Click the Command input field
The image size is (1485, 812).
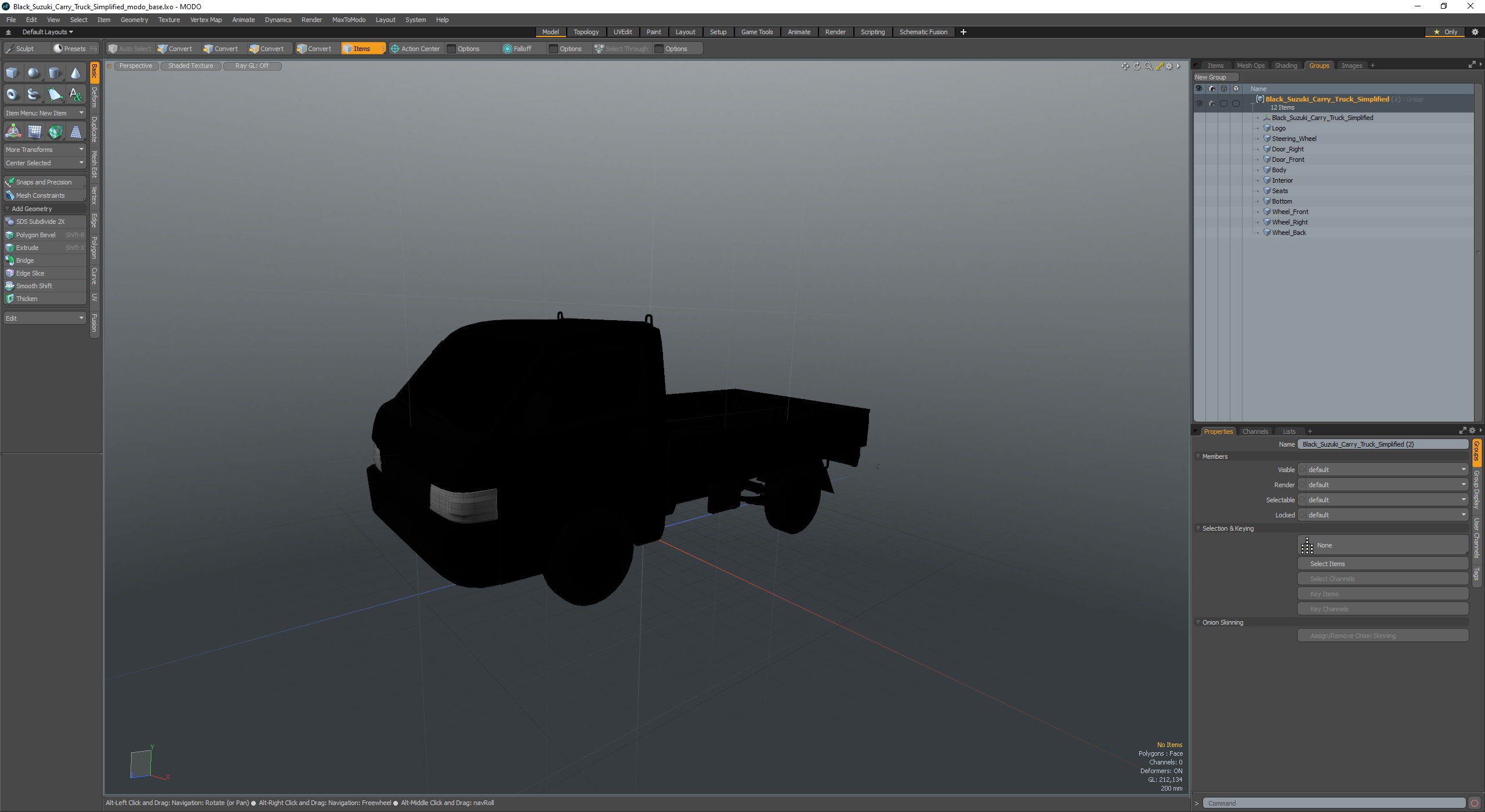click(x=1334, y=803)
